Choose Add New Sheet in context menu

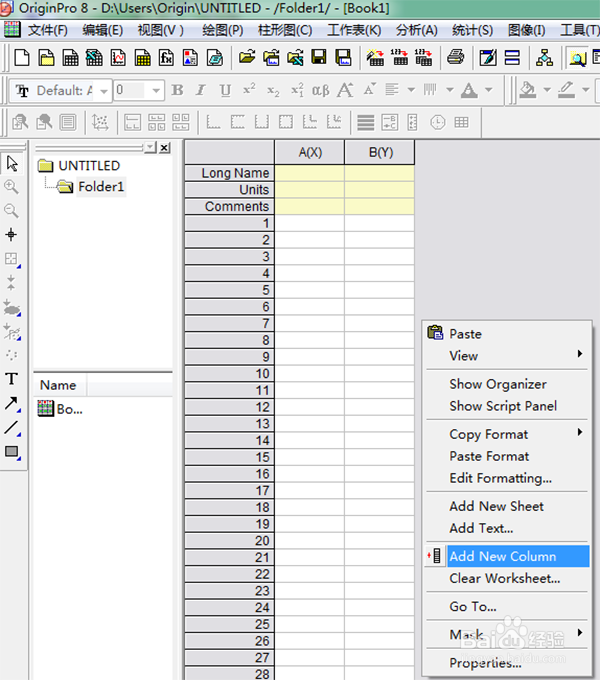pyautogui.click(x=507, y=506)
